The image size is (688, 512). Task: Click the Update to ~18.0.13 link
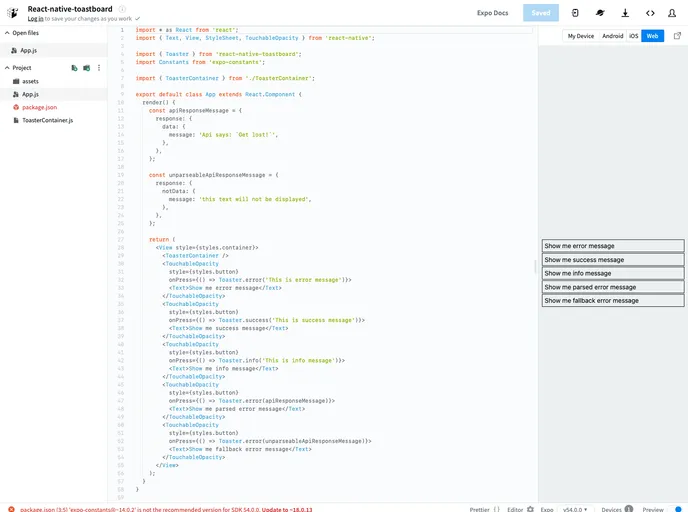[287, 509]
